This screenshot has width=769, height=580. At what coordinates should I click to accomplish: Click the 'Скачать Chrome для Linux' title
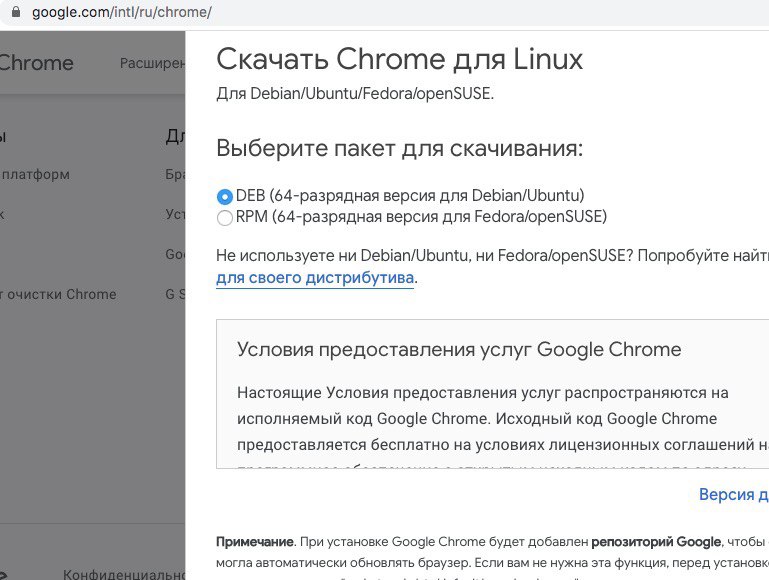click(x=400, y=59)
